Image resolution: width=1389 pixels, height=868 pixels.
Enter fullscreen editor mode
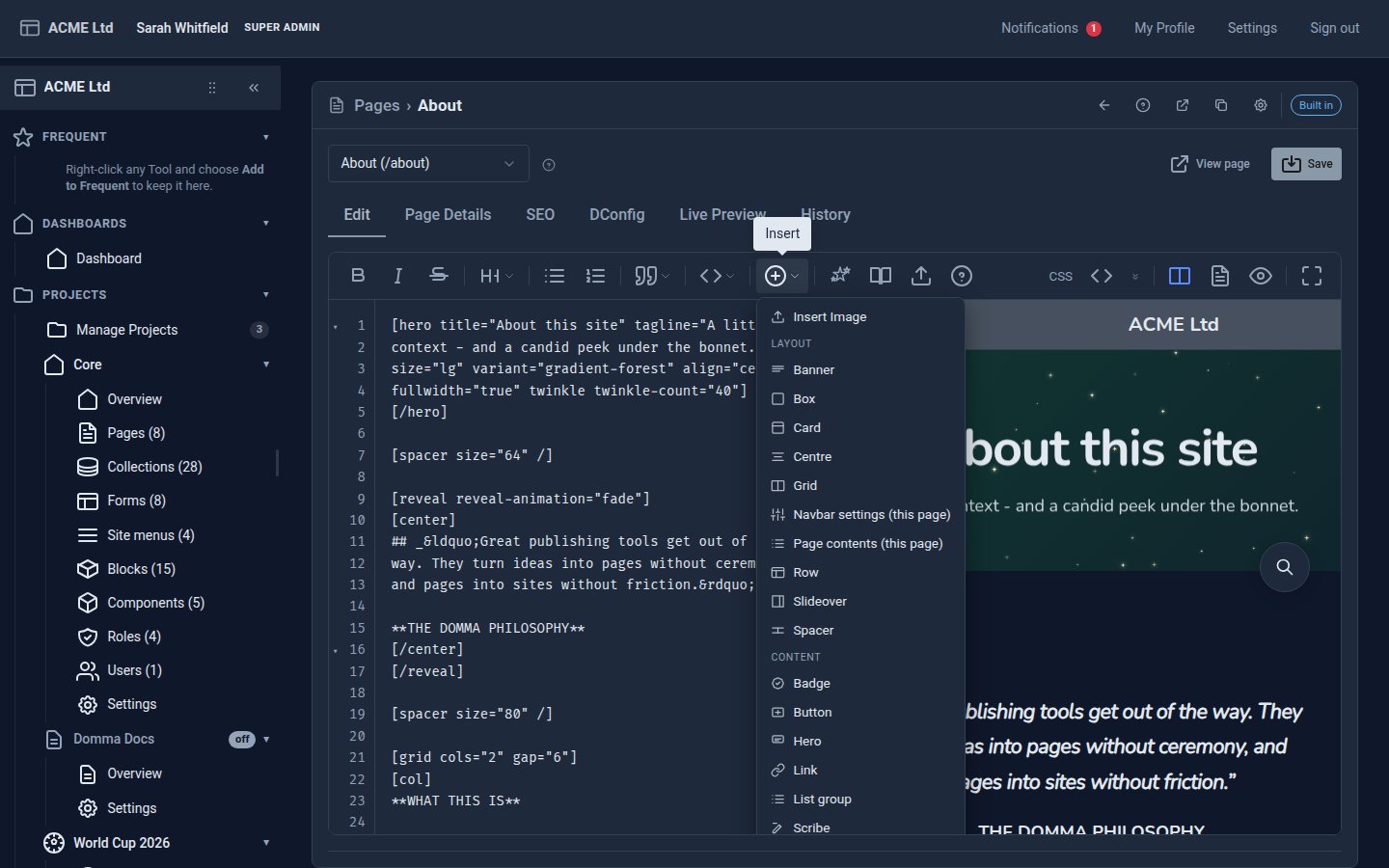[x=1312, y=276]
